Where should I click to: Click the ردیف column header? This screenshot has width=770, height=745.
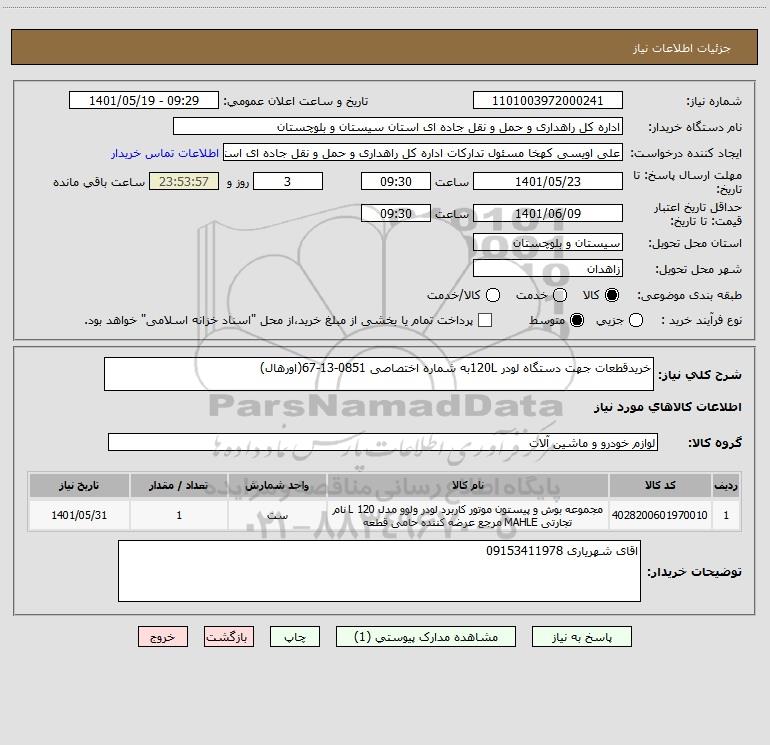[726, 485]
